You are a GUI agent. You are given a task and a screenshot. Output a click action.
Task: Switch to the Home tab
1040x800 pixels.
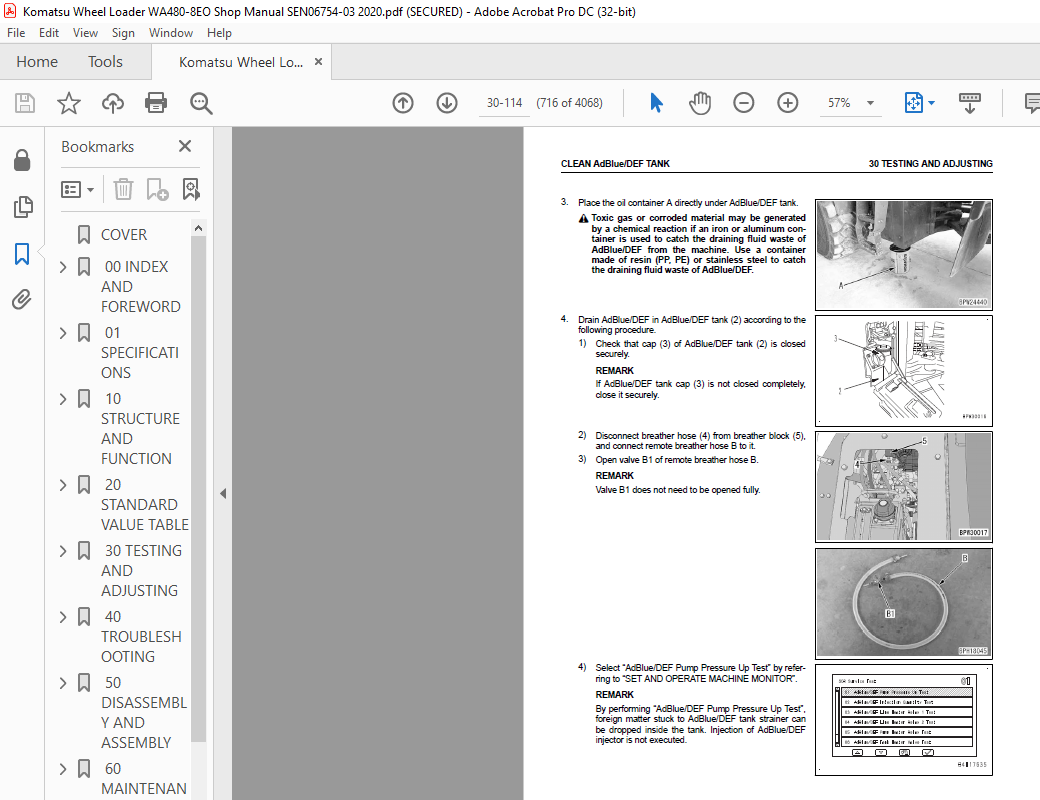coord(37,62)
